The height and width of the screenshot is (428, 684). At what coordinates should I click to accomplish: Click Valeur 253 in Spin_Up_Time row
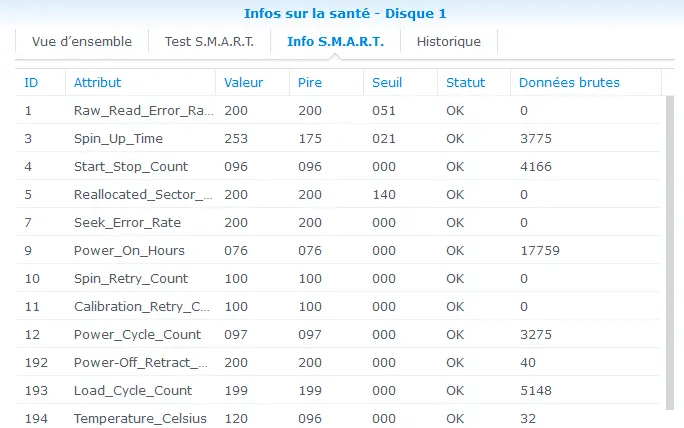[236, 138]
